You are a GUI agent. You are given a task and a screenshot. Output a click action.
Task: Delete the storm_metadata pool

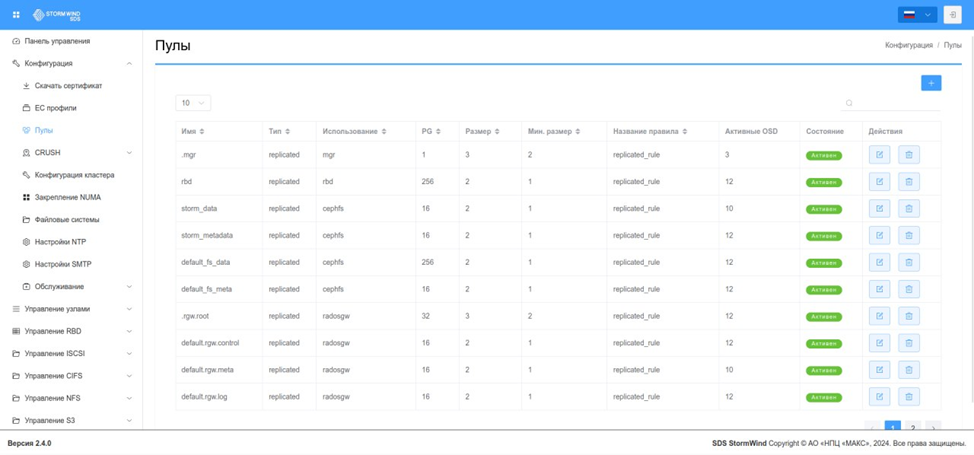pyautogui.click(x=909, y=236)
